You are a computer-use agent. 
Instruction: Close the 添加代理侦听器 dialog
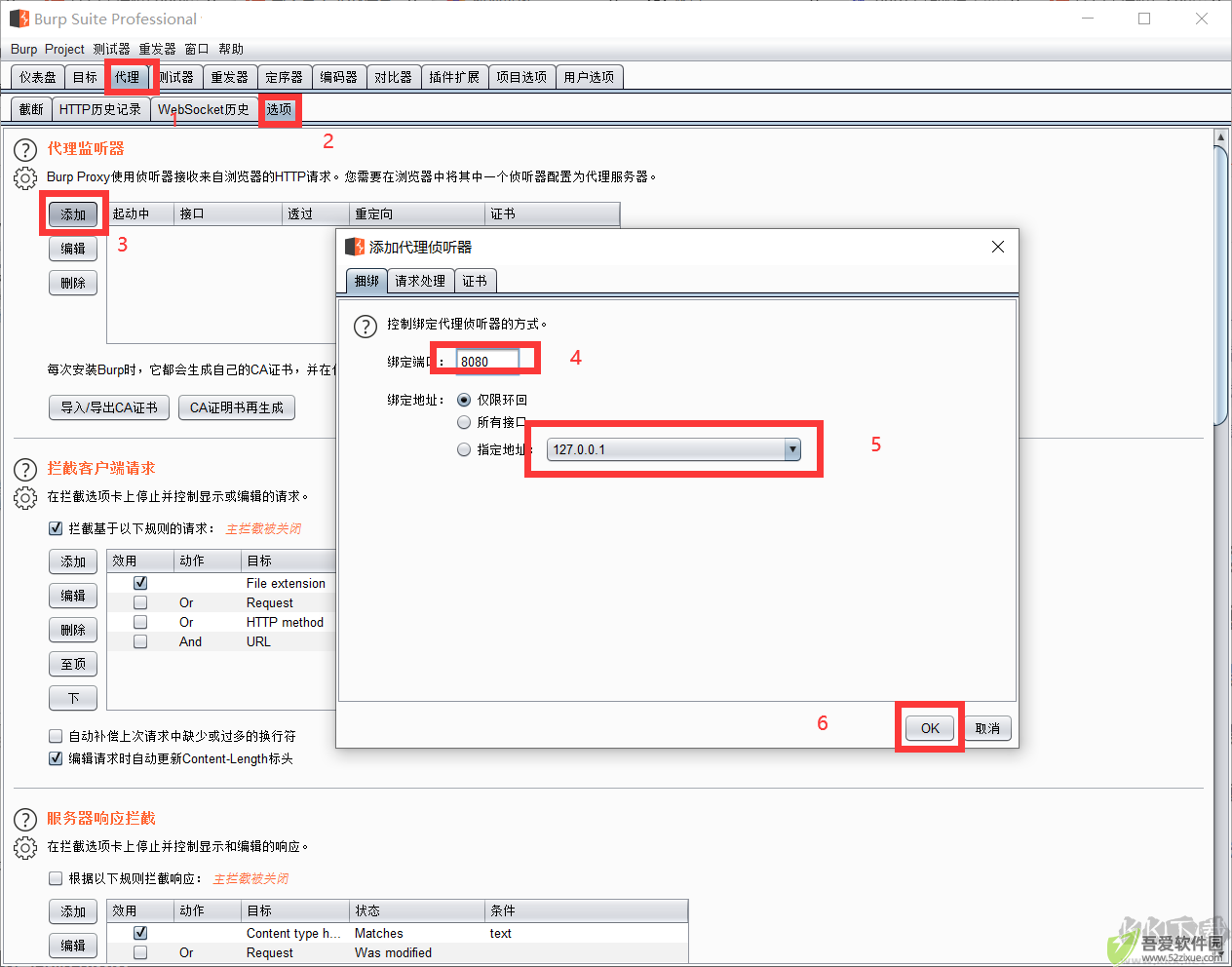[998, 247]
